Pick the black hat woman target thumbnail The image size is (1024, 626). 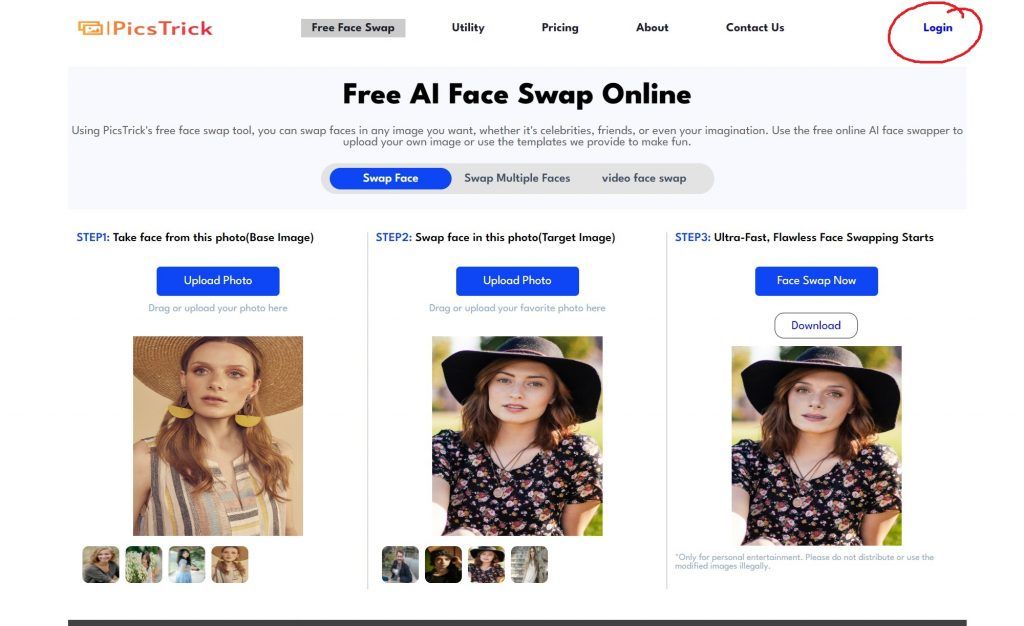[487, 564]
